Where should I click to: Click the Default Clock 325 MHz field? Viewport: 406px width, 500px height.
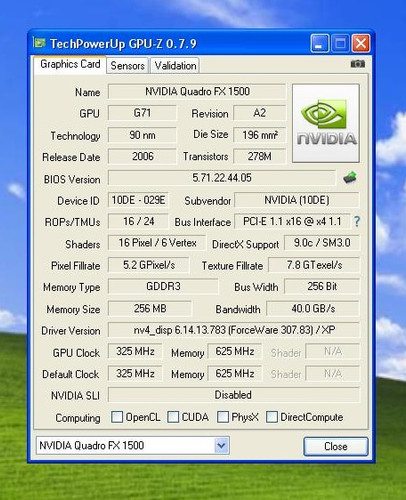click(x=135, y=373)
